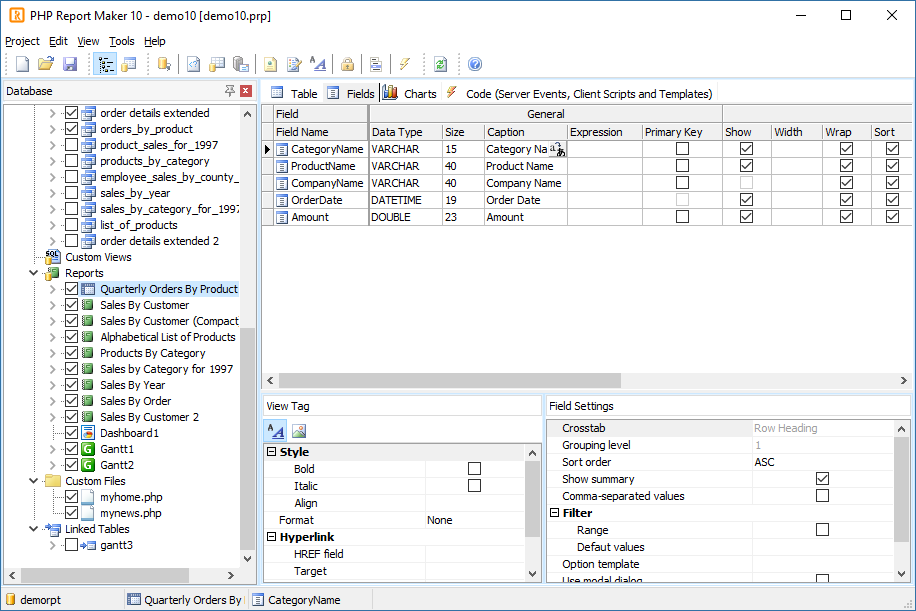Collapse the Style section in View Tag
The image size is (916, 611).
272,452
